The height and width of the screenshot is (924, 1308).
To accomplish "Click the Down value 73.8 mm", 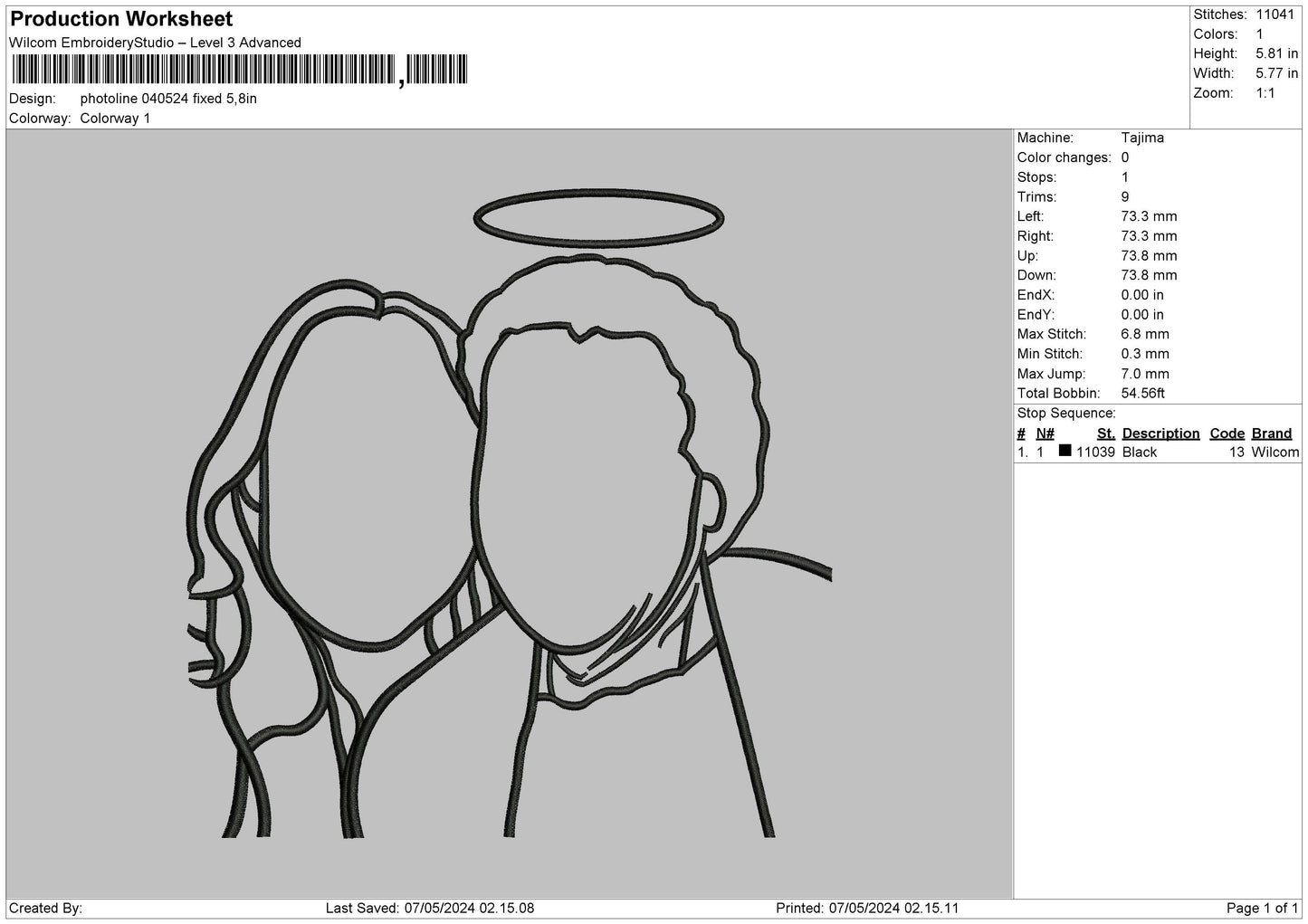I will click(x=1149, y=275).
